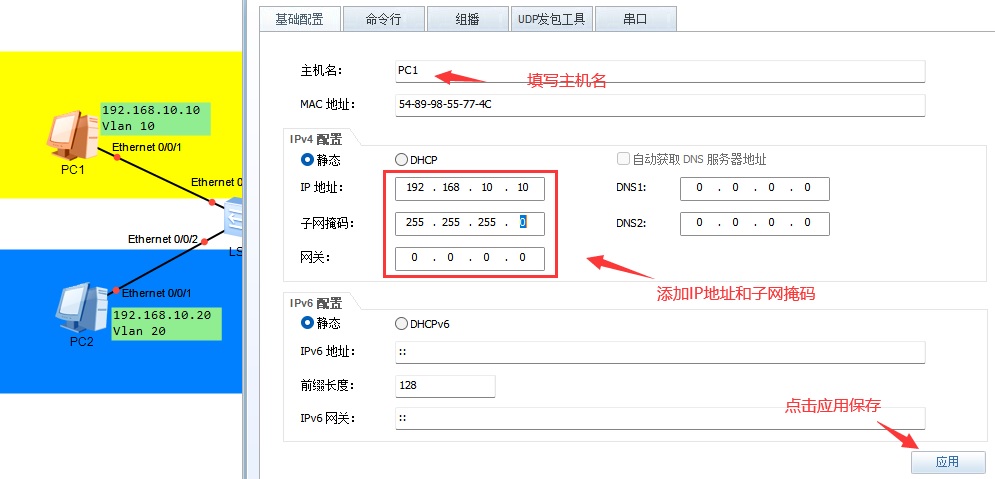The height and width of the screenshot is (479, 995).
Task: Open the 组播 tab
Action: click(x=468, y=19)
